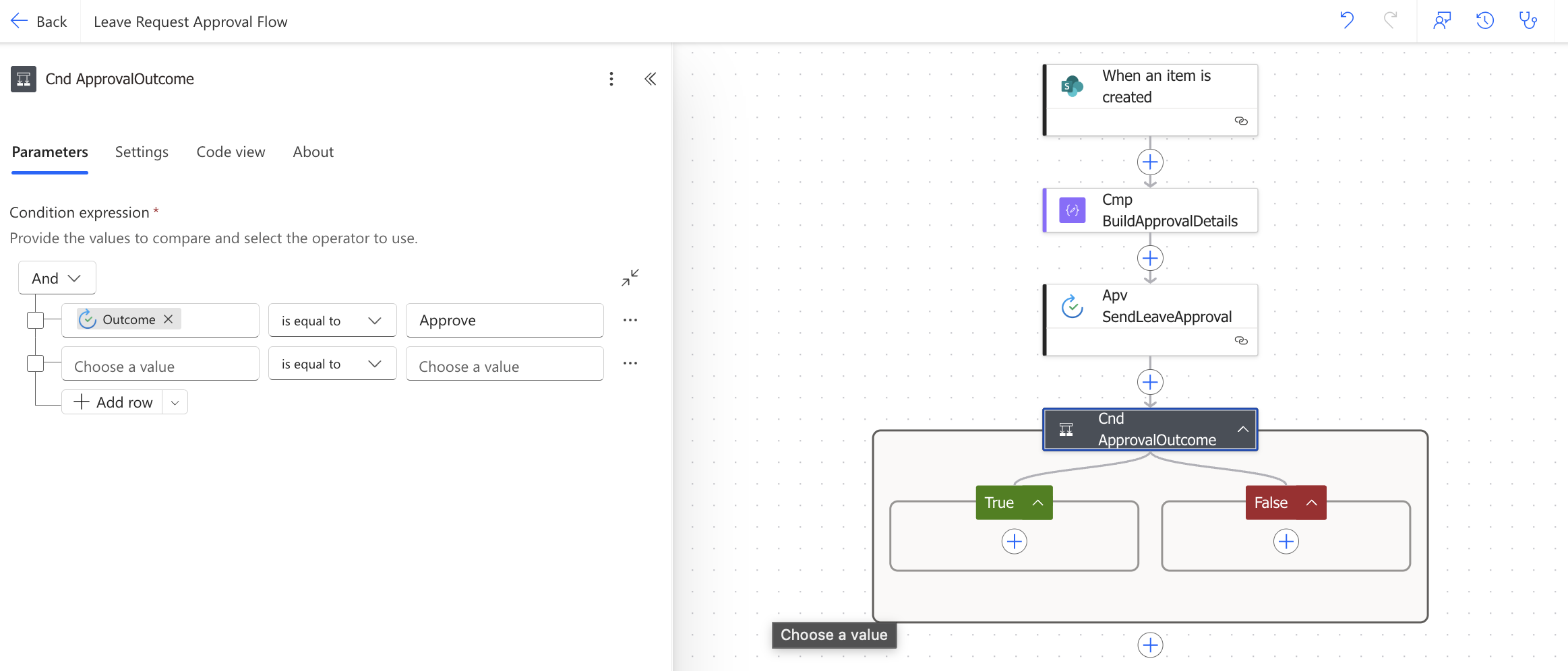Viewport: 1568px width, 671px height.
Task: Click Back to exit the flow editor
Action: click(x=39, y=21)
